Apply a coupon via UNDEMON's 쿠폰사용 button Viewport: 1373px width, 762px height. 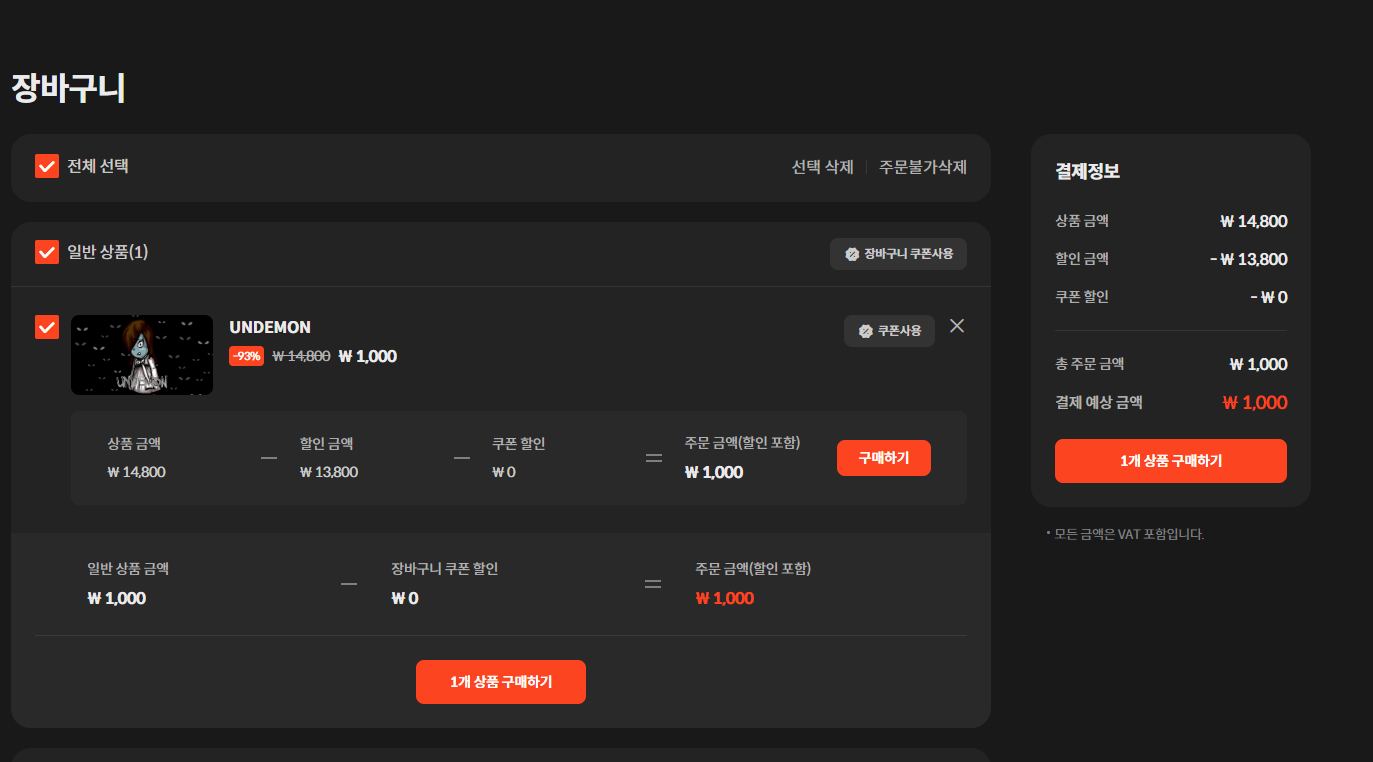889,331
